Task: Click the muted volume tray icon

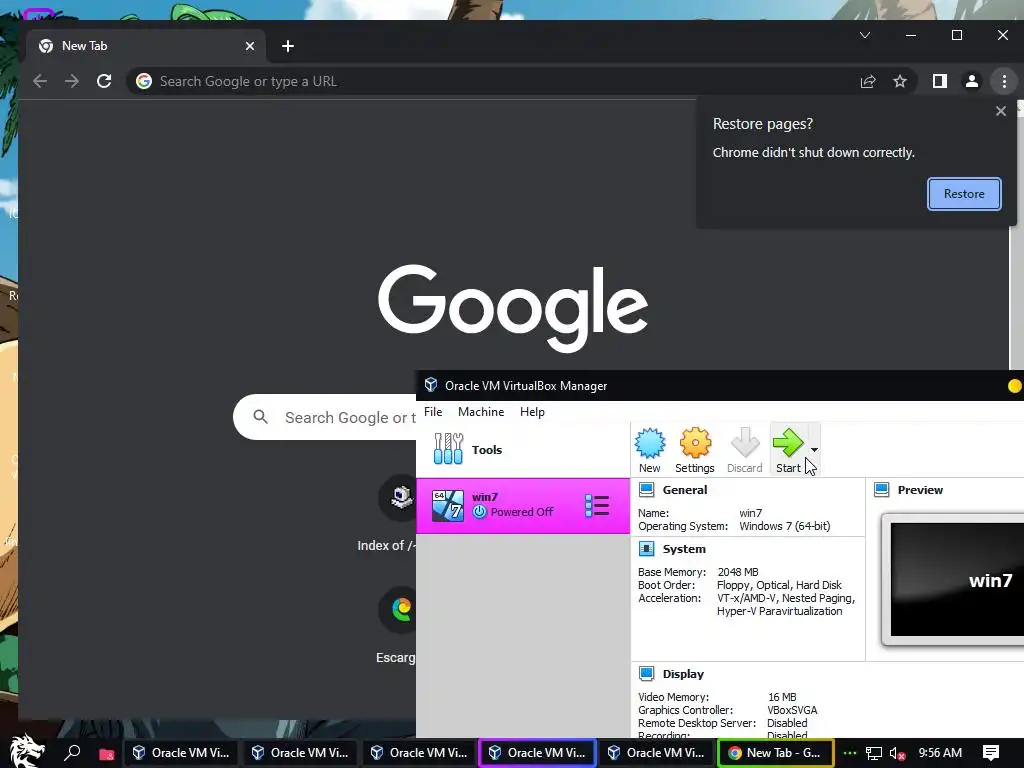Action: coord(897,754)
